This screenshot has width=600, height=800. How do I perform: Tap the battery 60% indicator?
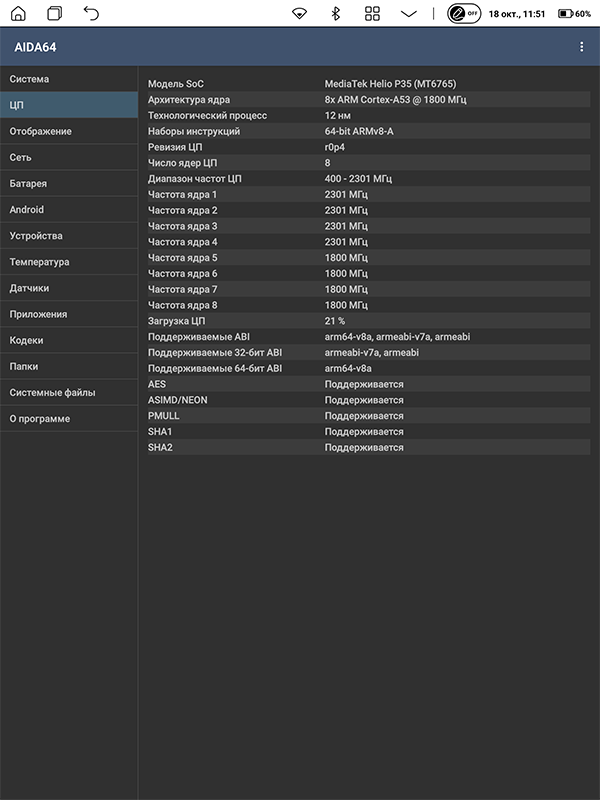point(574,13)
